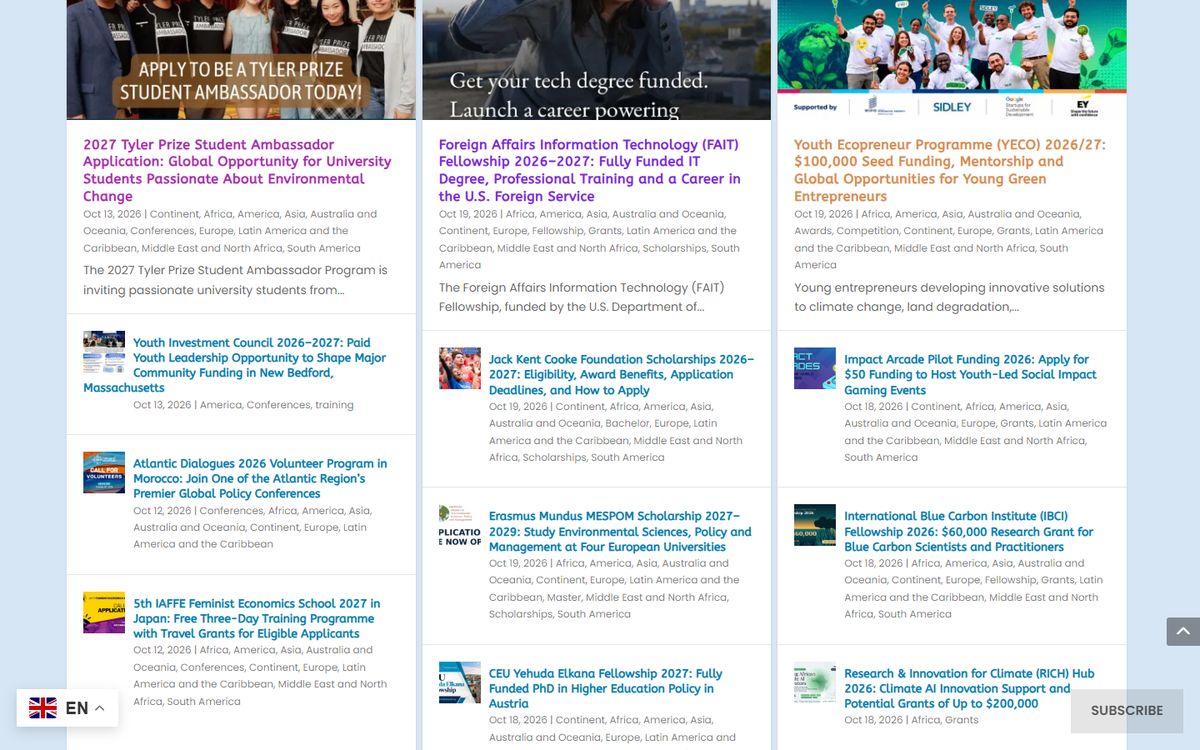Click training category under Youth Investment Council
Viewport: 1200px width, 750px height.
coord(334,405)
